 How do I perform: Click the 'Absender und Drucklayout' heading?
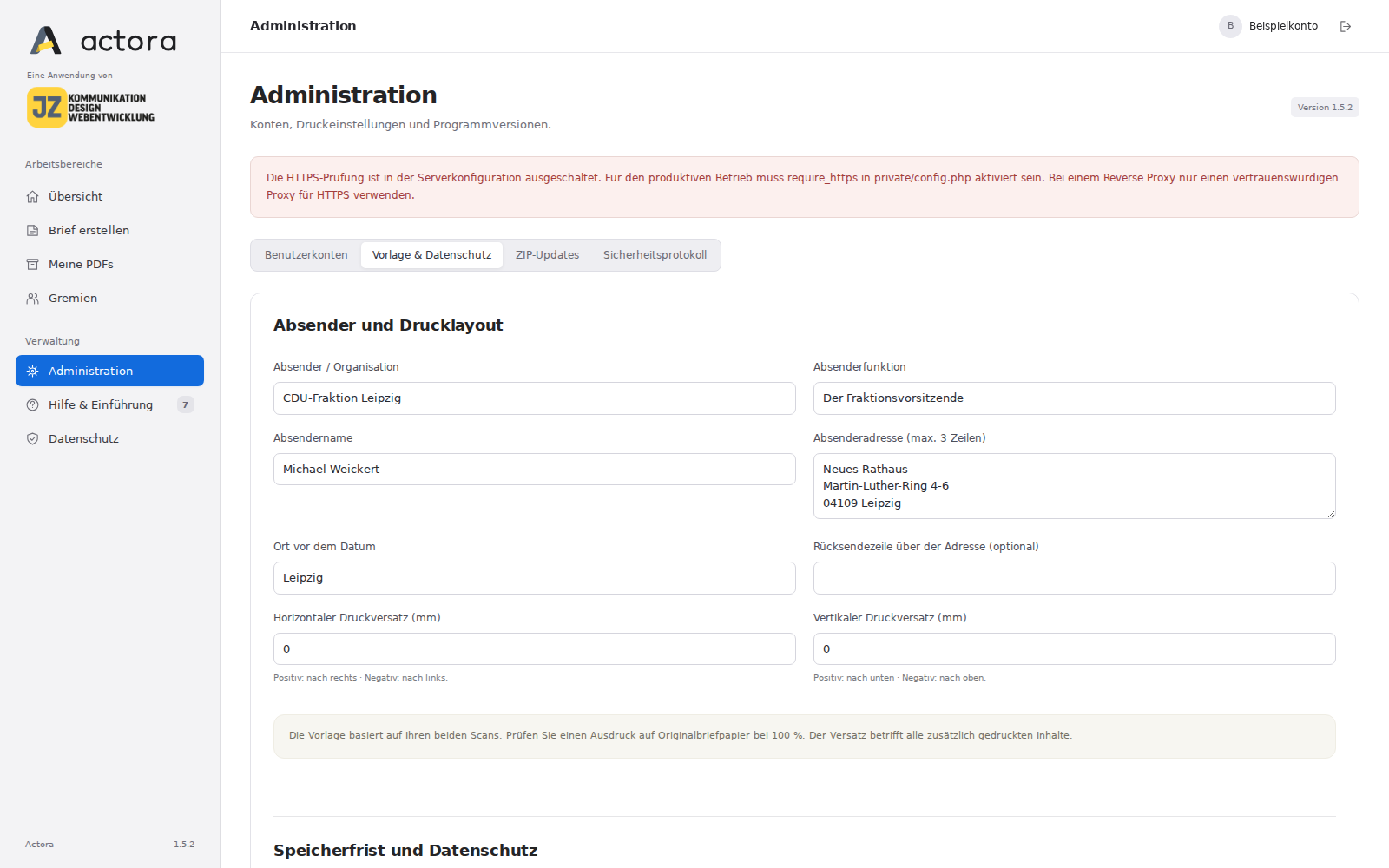pos(388,325)
